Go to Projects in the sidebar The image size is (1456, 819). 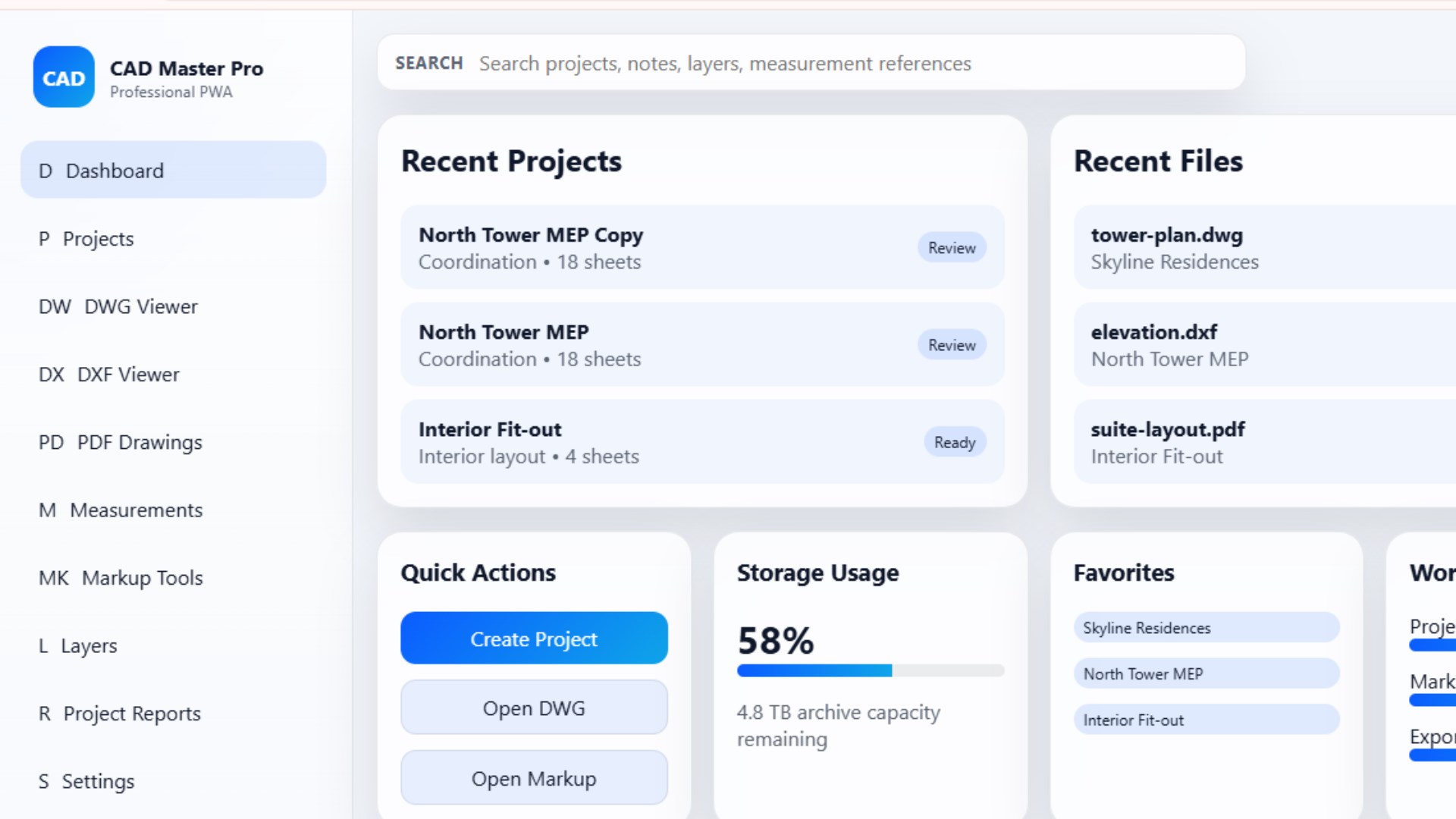pos(173,238)
